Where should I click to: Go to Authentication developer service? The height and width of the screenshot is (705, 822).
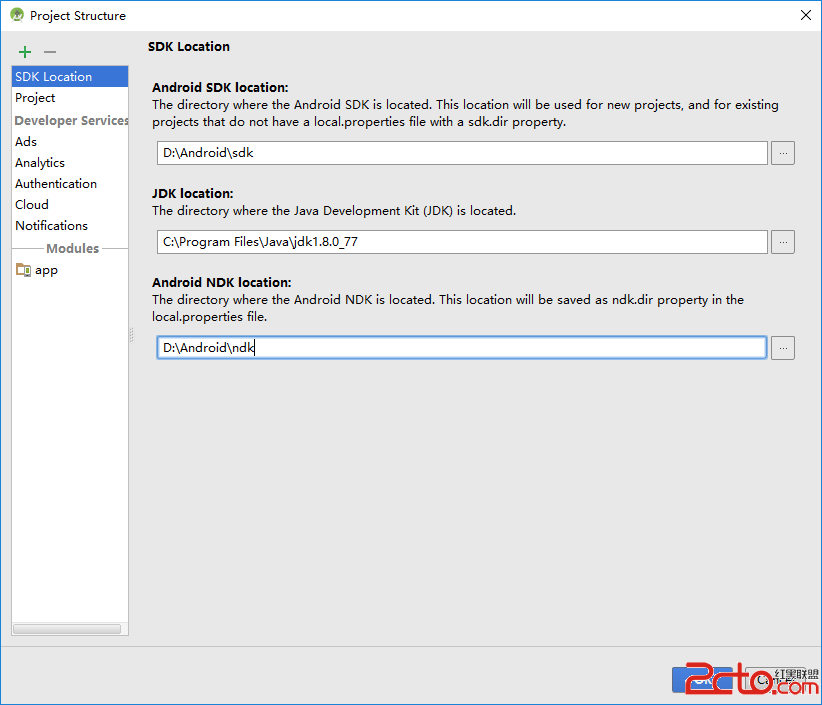[56, 184]
